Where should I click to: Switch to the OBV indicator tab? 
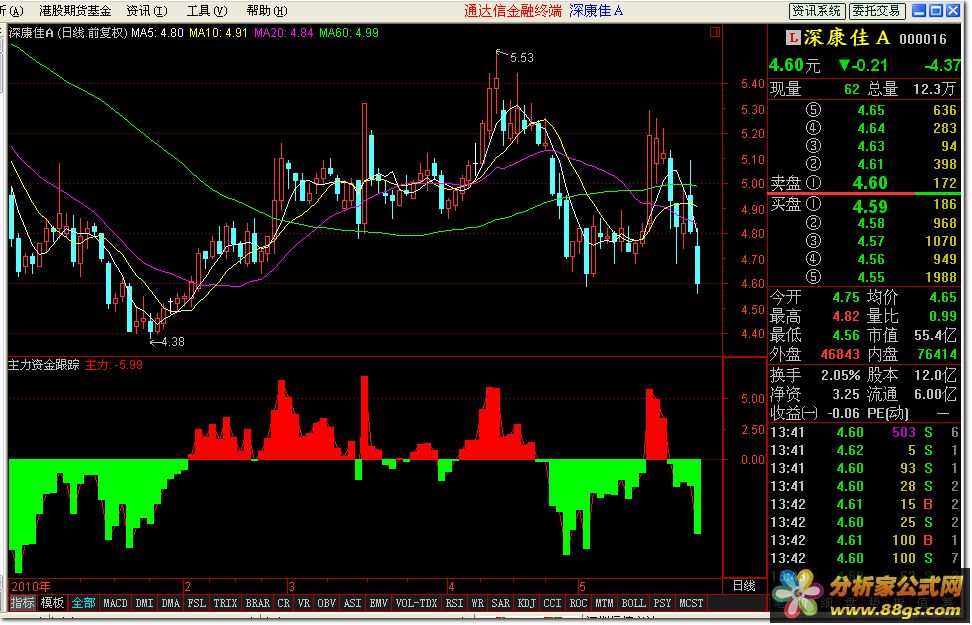pos(327,603)
